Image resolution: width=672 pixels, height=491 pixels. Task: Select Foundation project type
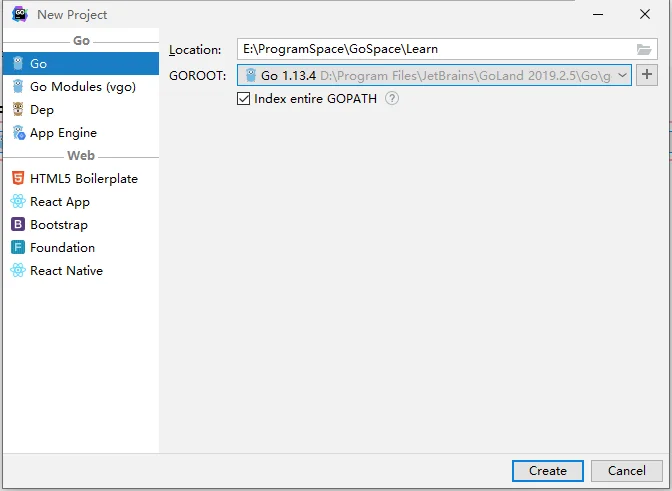pyautogui.click(x=81, y=247)
